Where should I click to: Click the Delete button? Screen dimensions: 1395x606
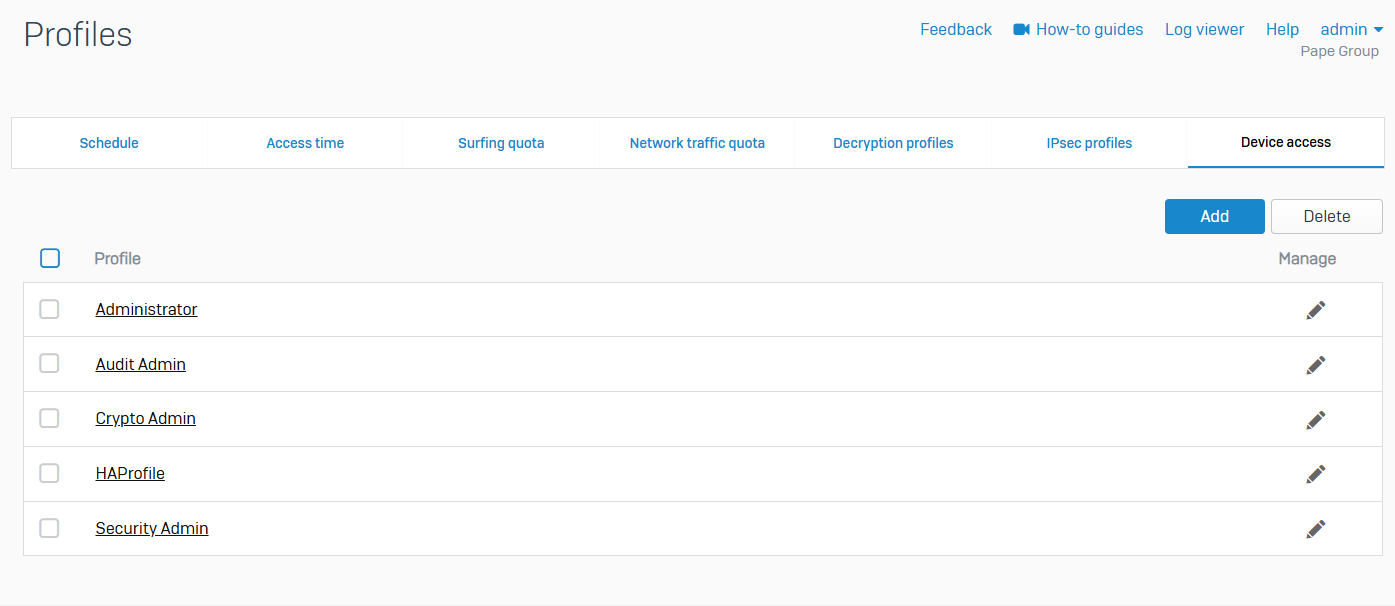coord(1326,216)
